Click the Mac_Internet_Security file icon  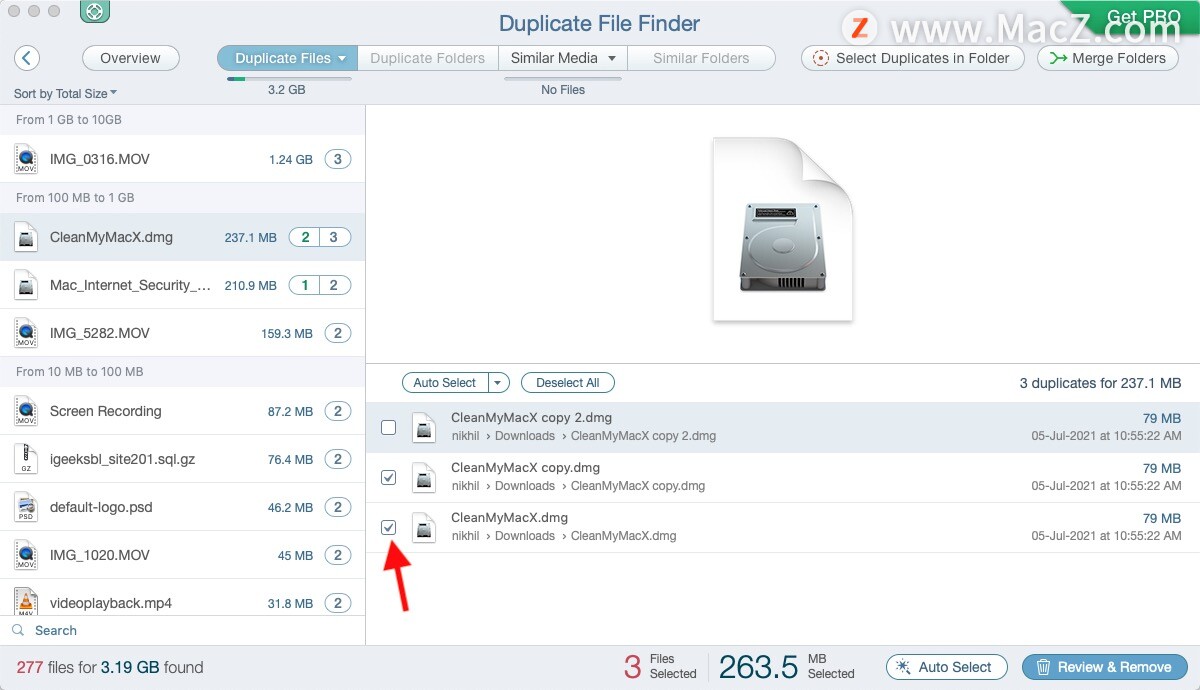pos(25,286)
